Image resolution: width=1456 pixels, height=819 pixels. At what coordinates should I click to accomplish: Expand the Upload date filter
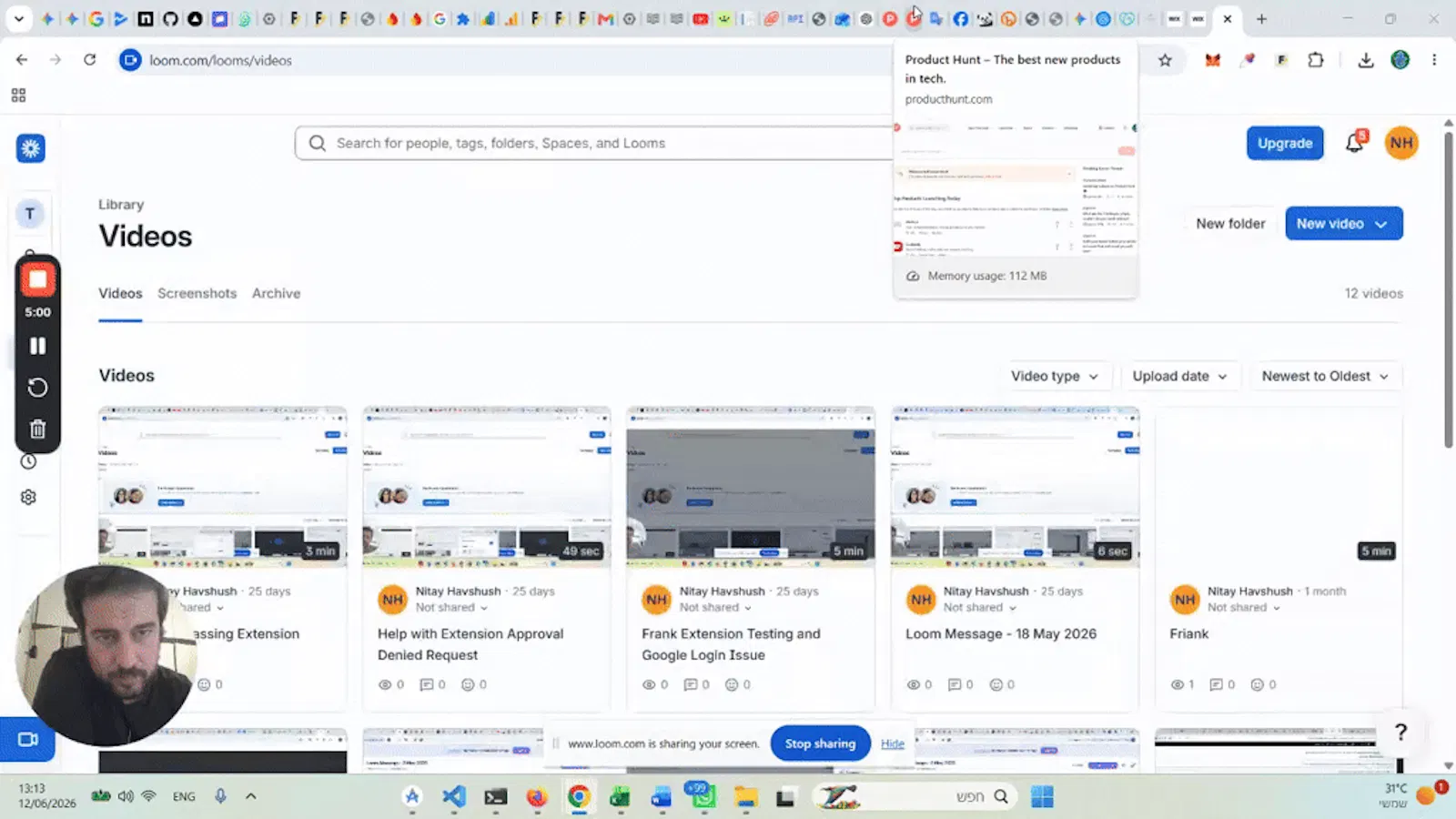pyautogui.click(x=1179, y=376)
